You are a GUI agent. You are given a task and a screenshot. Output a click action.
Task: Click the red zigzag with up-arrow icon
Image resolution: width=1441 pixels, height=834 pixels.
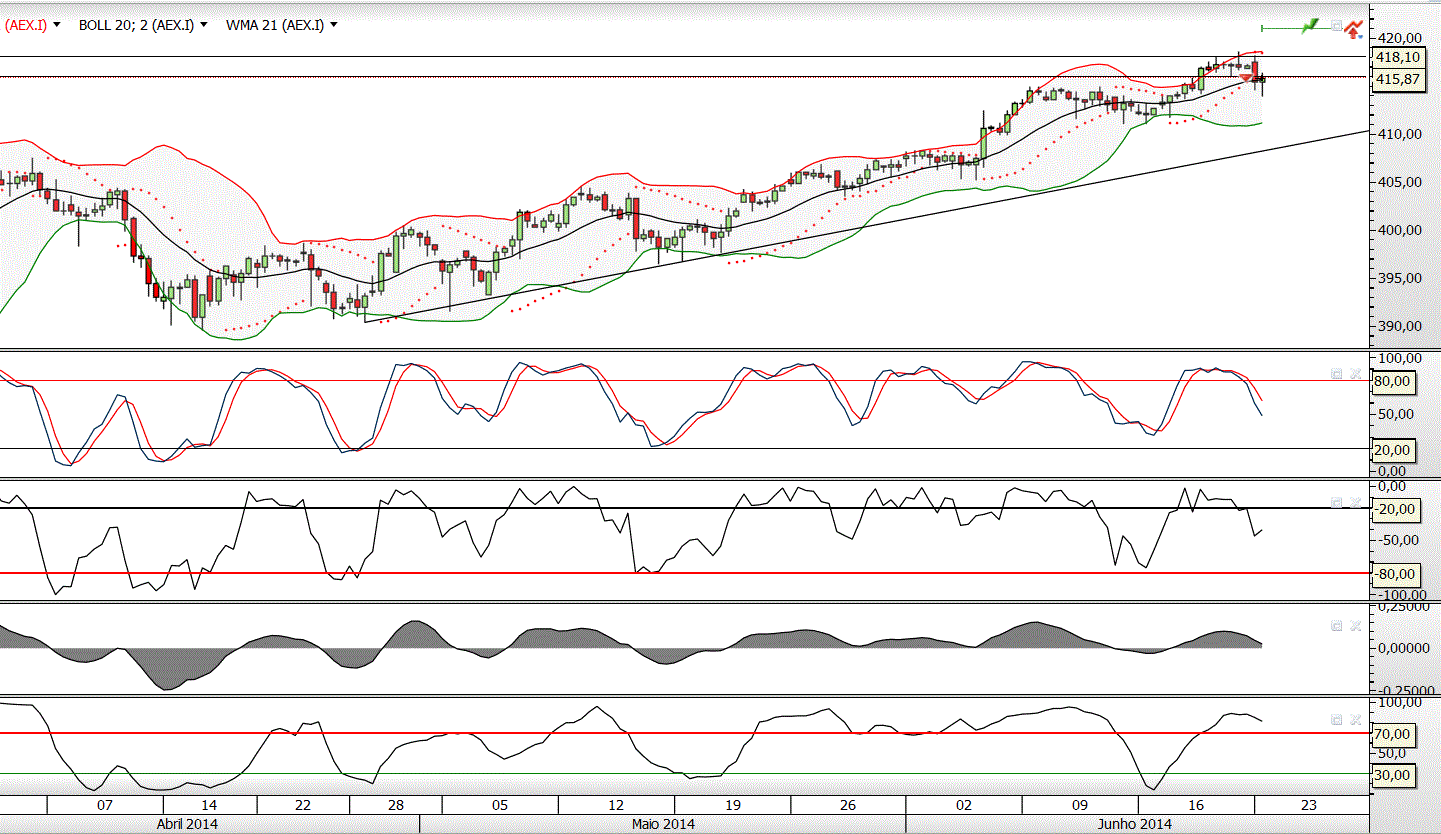(x=1353, y=28)
